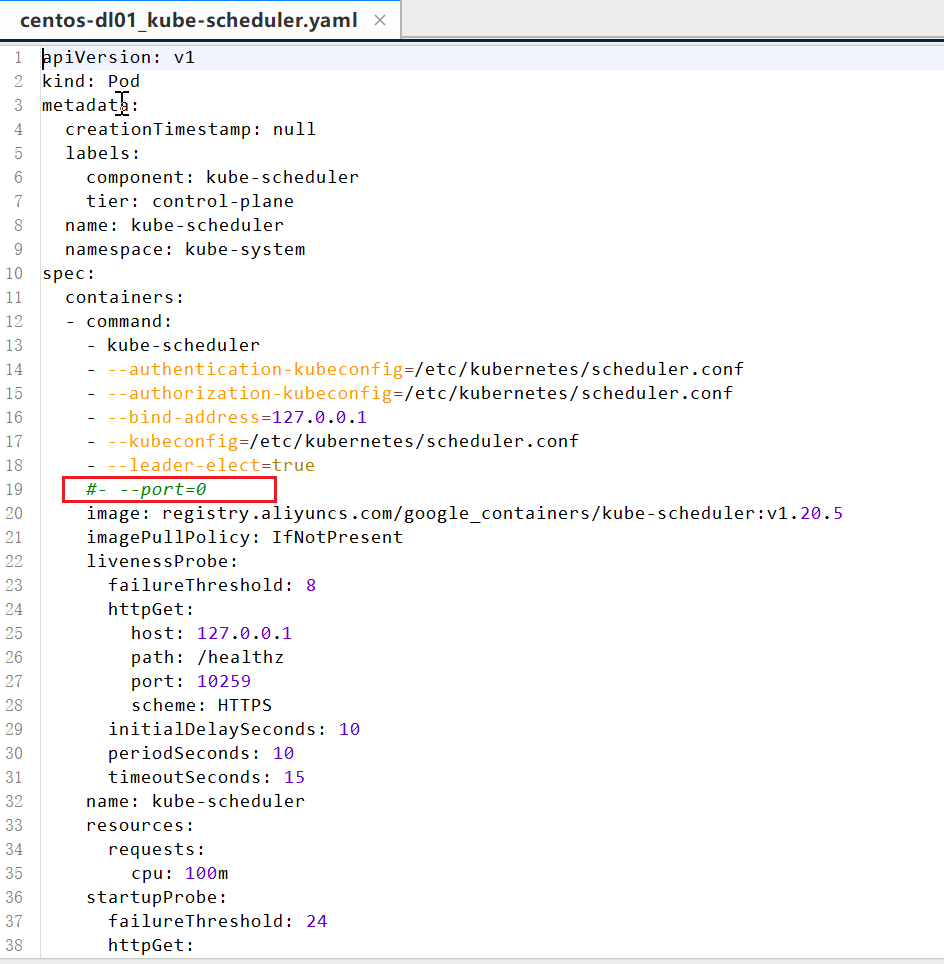Click the 'resources:' line
Screen dimensions: 944x964
(140, 824)
